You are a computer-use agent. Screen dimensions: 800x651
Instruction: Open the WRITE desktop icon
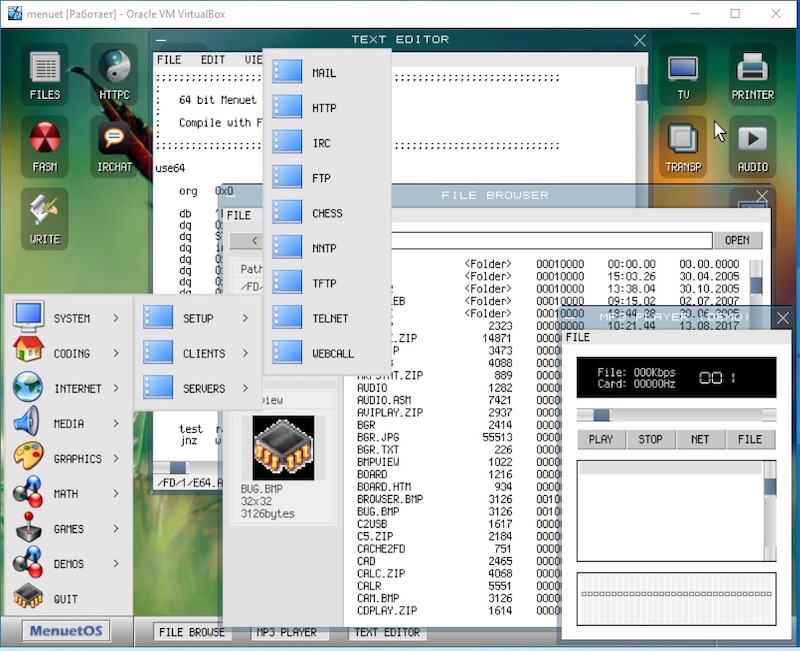(x=45, y=218)
